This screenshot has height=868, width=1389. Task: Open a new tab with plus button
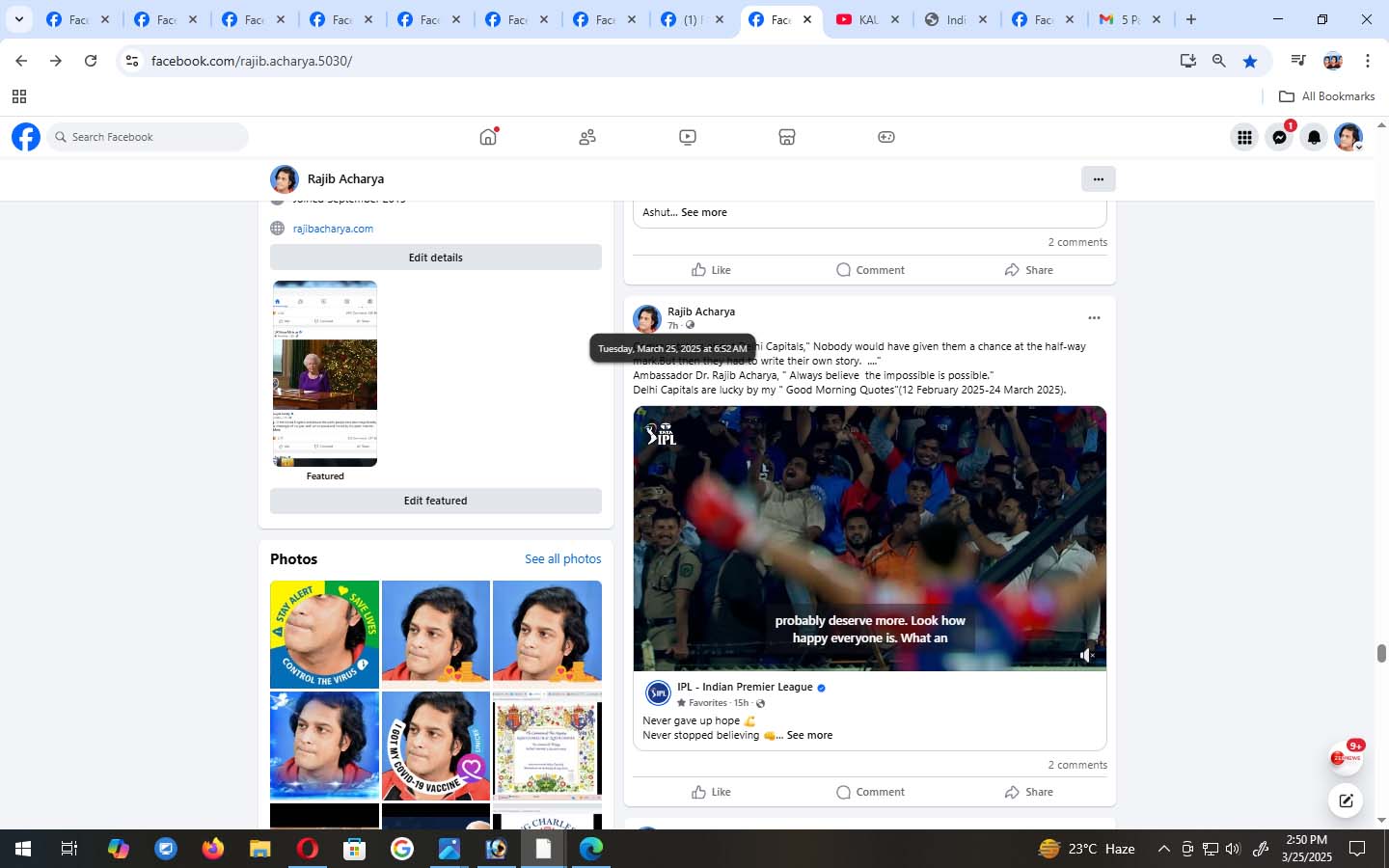click(1191, 19)
